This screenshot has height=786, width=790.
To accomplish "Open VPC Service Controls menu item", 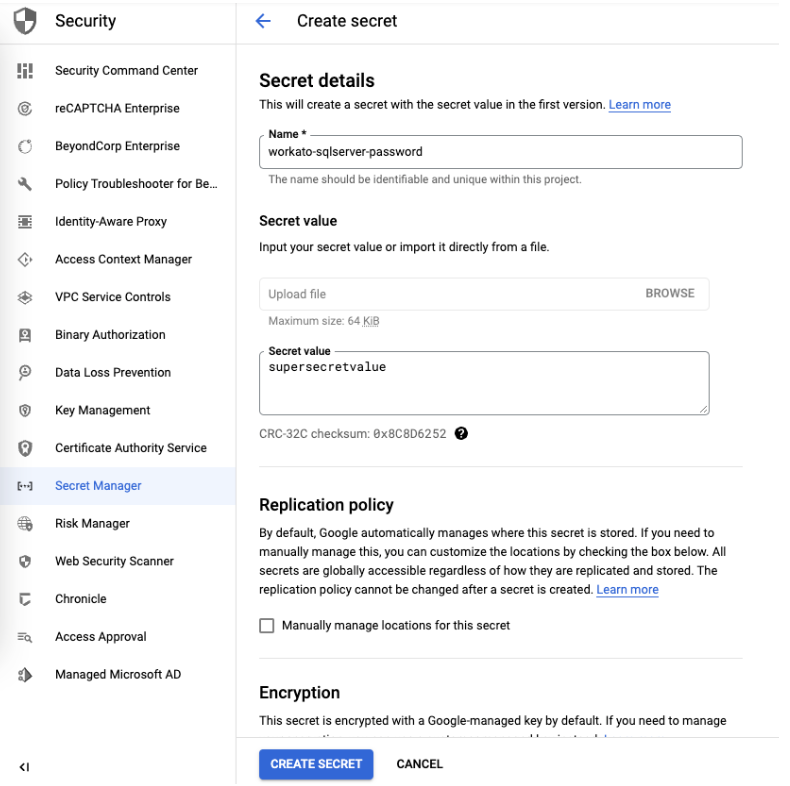I will tap(112, 297).
